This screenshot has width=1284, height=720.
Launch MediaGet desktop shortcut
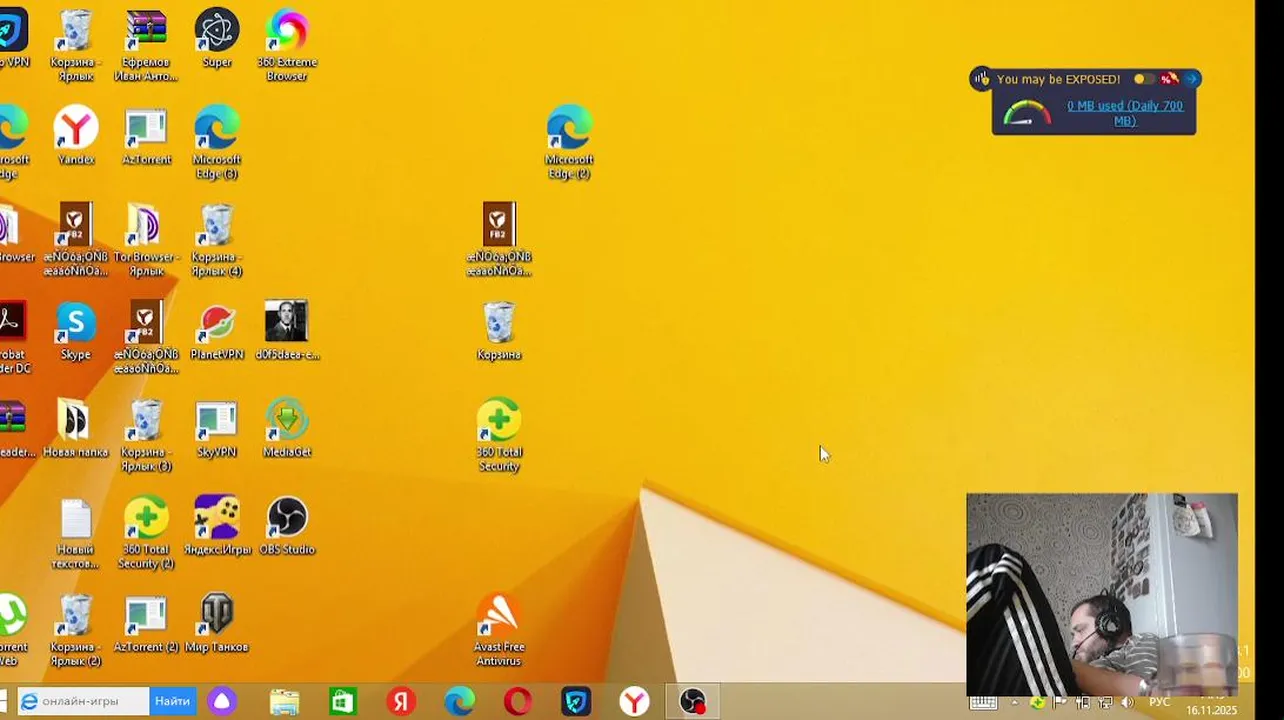pyautogui.click(x=287, y=428)
